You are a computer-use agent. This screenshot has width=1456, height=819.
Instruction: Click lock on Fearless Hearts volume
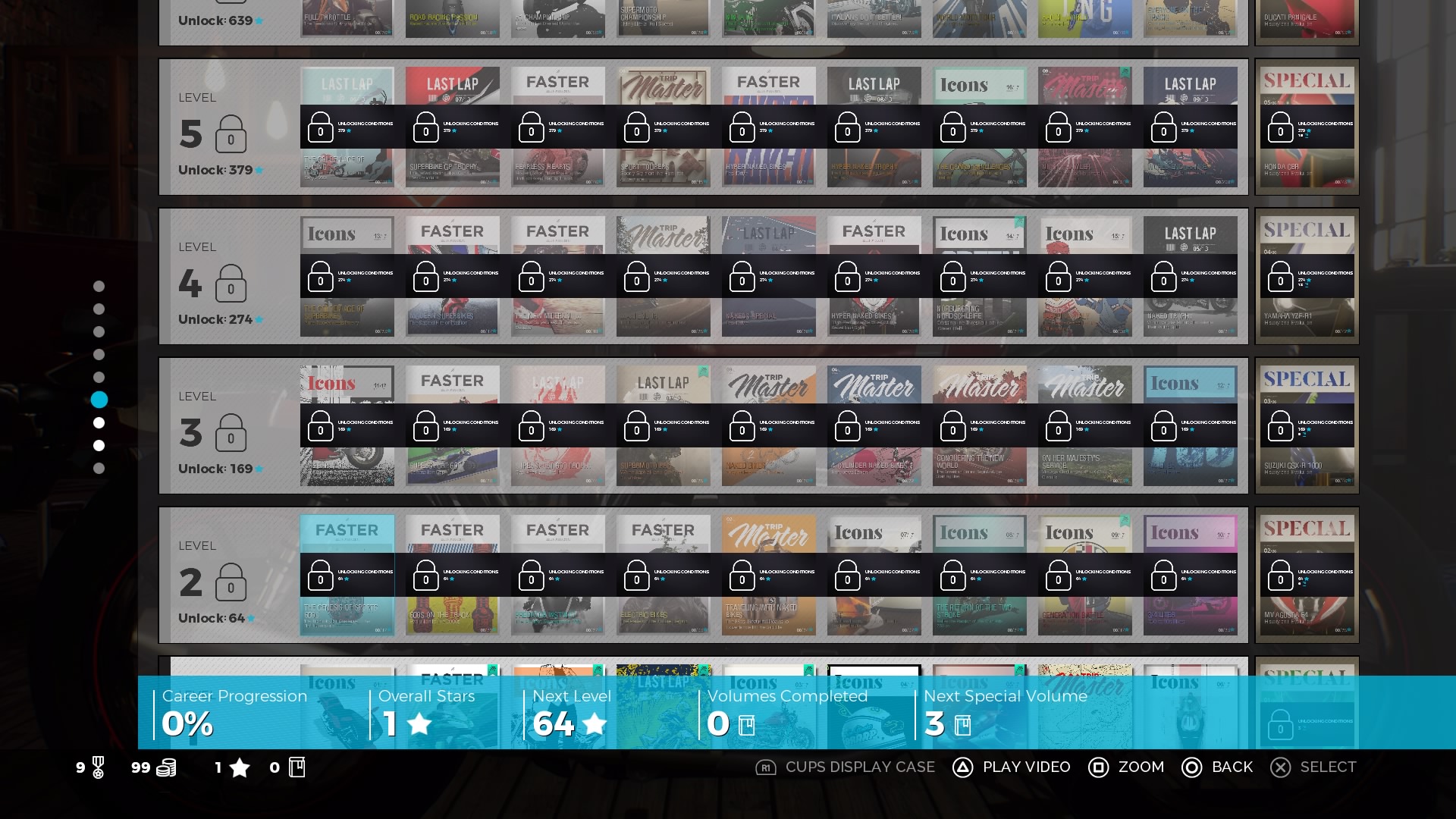(x=531, y=127)
